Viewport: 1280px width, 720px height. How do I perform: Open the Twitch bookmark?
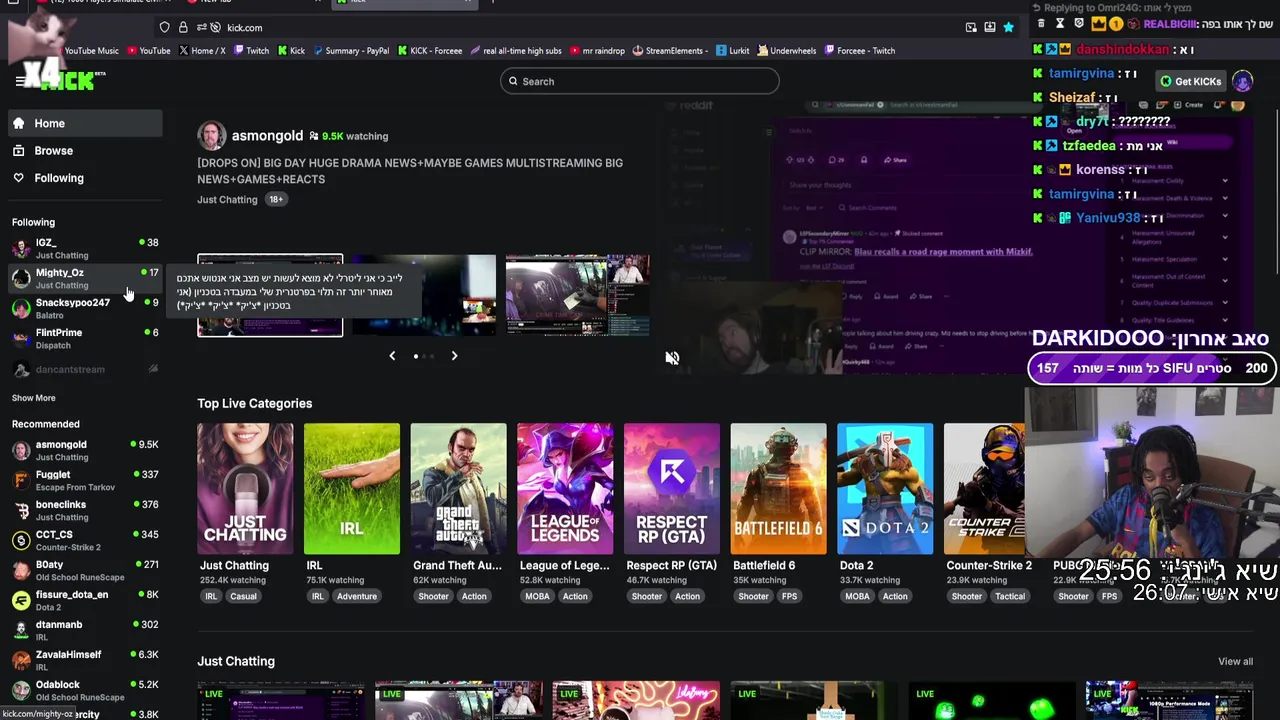[x=250, y=50]
